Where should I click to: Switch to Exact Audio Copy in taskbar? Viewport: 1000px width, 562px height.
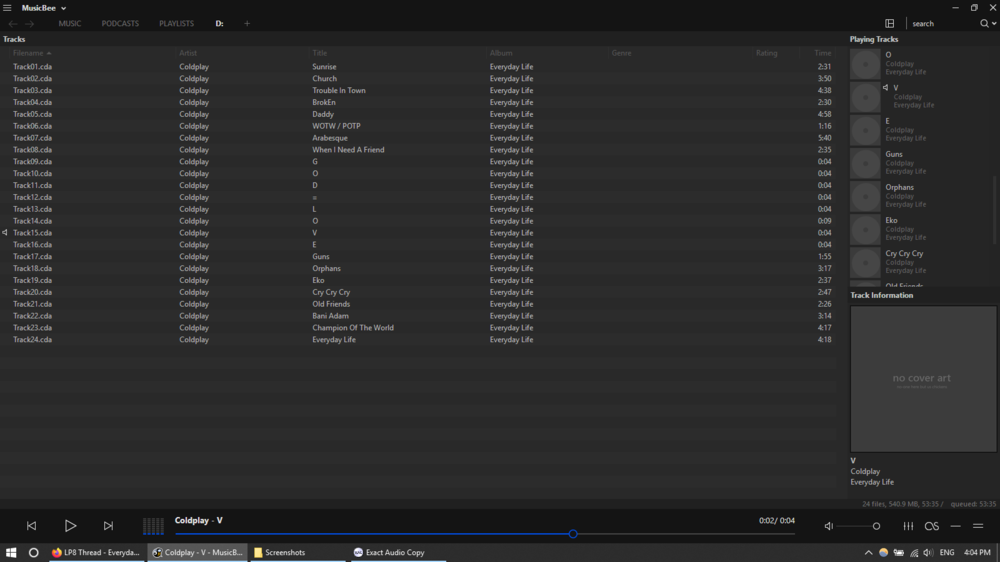398,552
